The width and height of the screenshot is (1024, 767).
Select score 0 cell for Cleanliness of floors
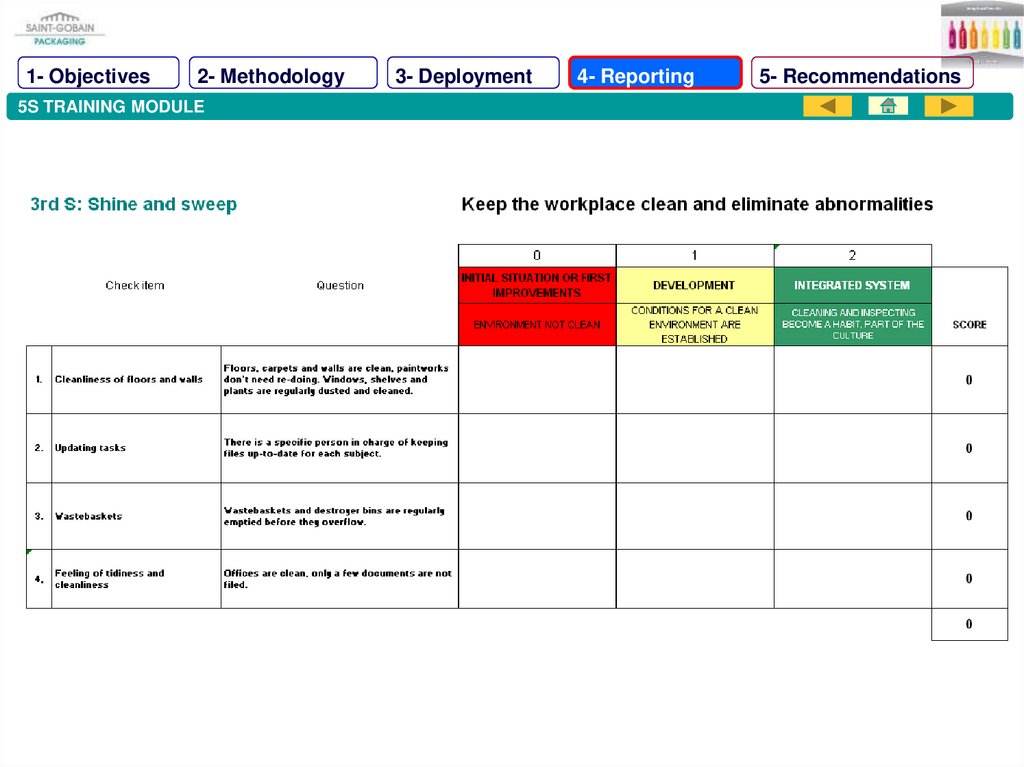coord(537,380)
